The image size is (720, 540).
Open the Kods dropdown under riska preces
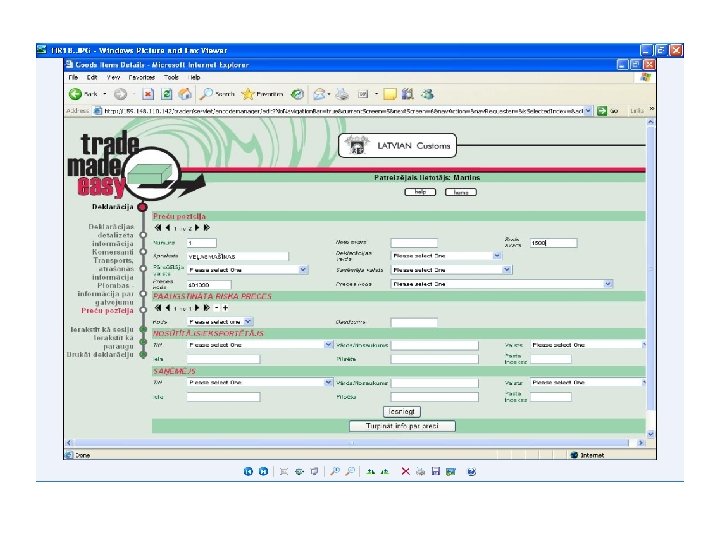tap(248, 321)
